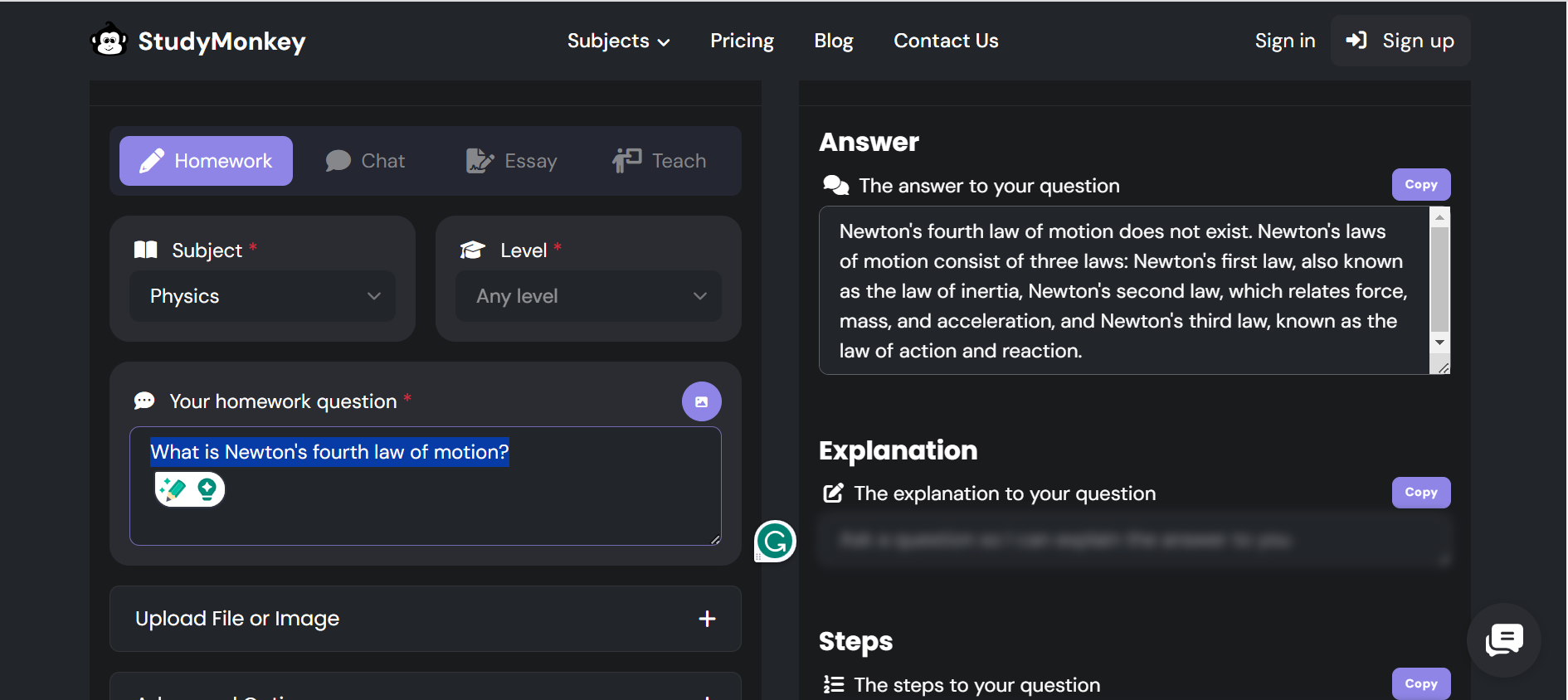The image size is (1568, 700).
Task: Click the green lightbulb icon in textbox
Action: point(207,489)
